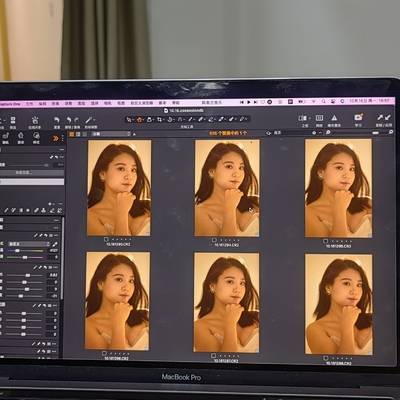400x400 pixels.
Task: Switch browser to grid view mode
Action: coord(71,134)
